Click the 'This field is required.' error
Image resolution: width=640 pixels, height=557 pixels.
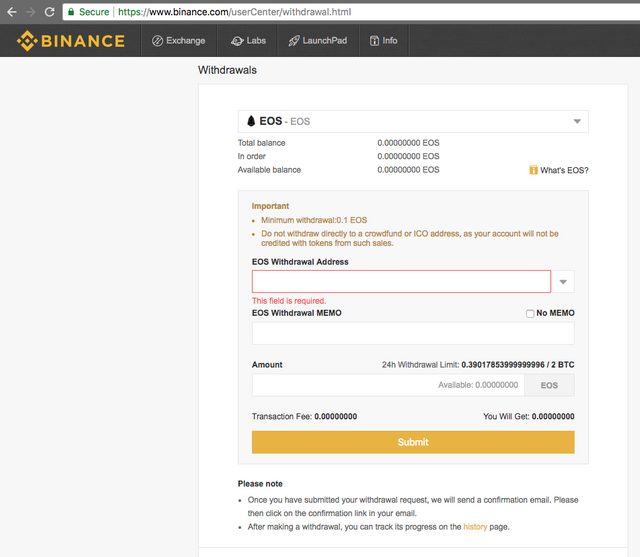pyautogui.click(x=289, y=301)
